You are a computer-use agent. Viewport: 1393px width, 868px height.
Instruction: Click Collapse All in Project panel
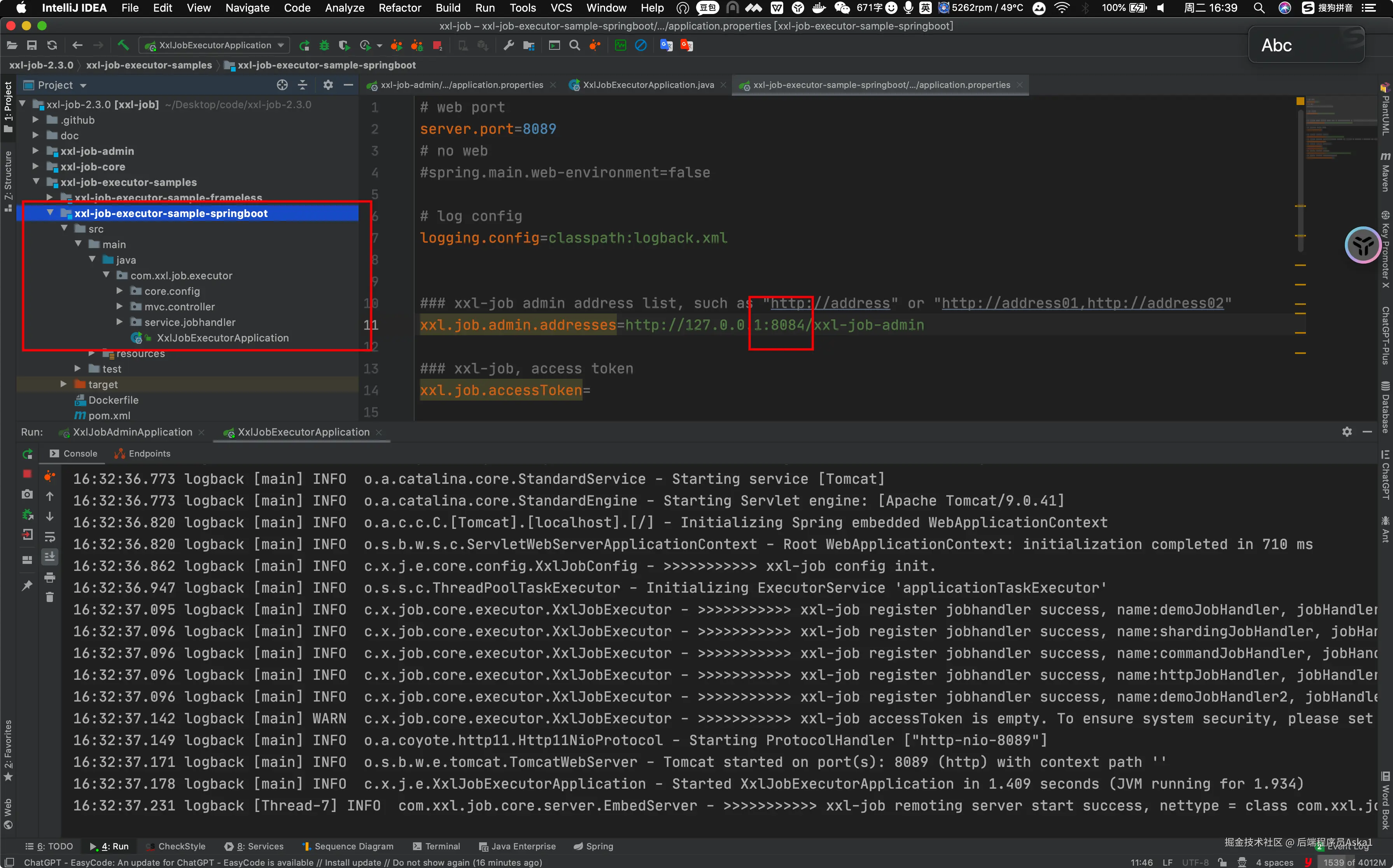[303, 85]
